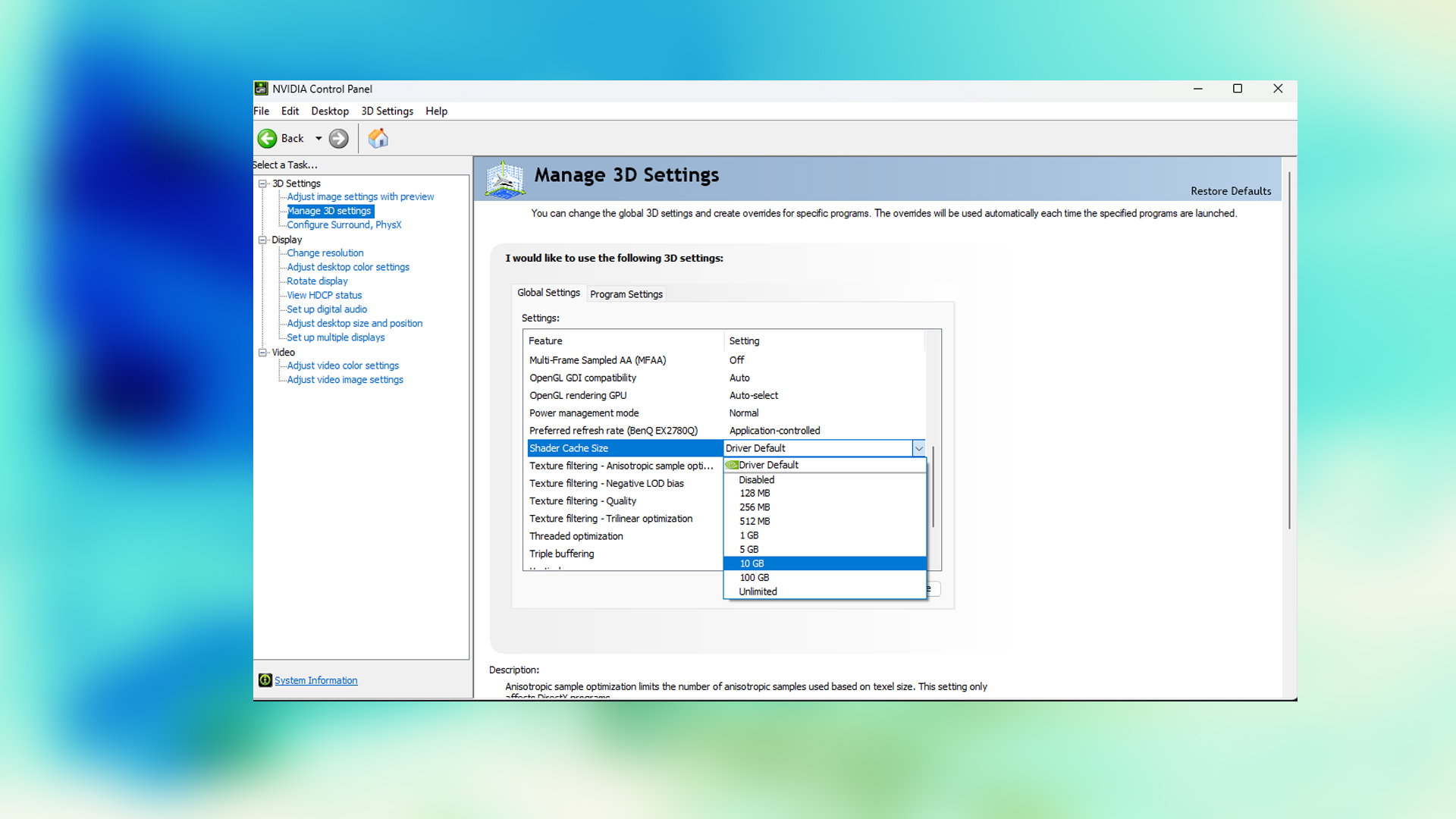Click the green Back arrow icon
Viewport: 1456px width, 819px height.
(267, 138)
